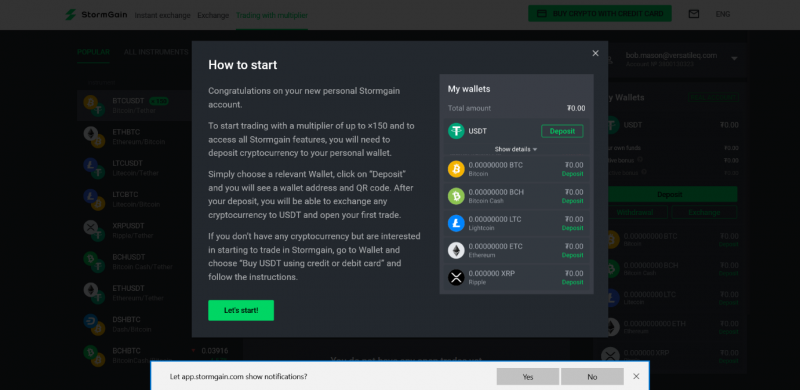
Task: Select the DSHBTC Dash/Bitcoin row
Action: click(135, 324)
